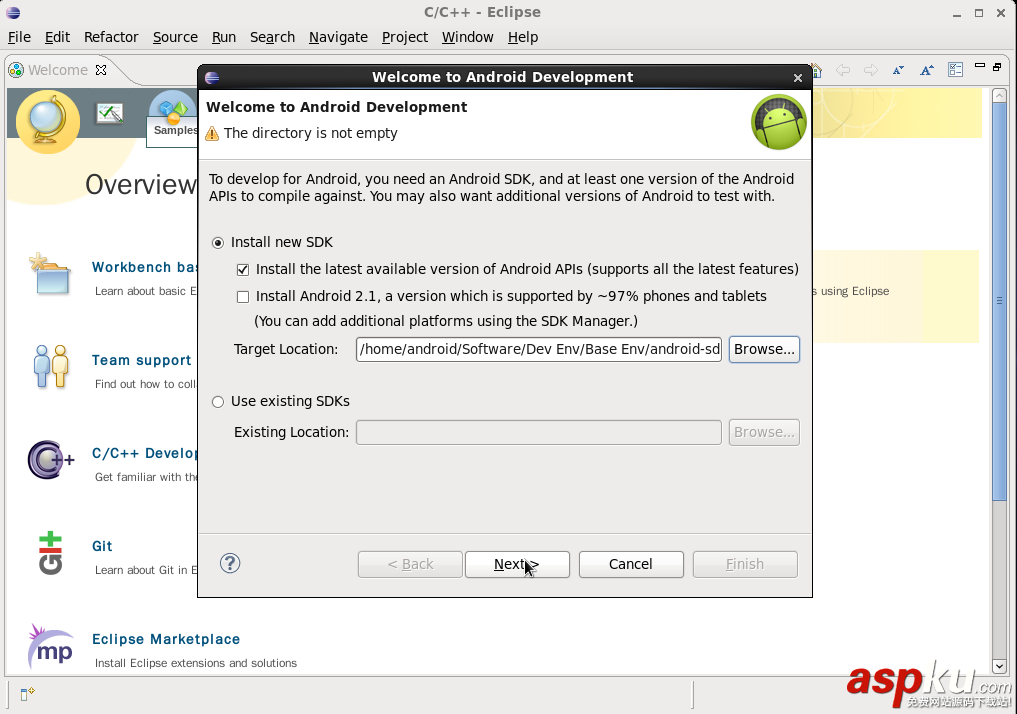Open the Eclipse Marketplace link
1017x714 pixels.
tap(166, 639)
